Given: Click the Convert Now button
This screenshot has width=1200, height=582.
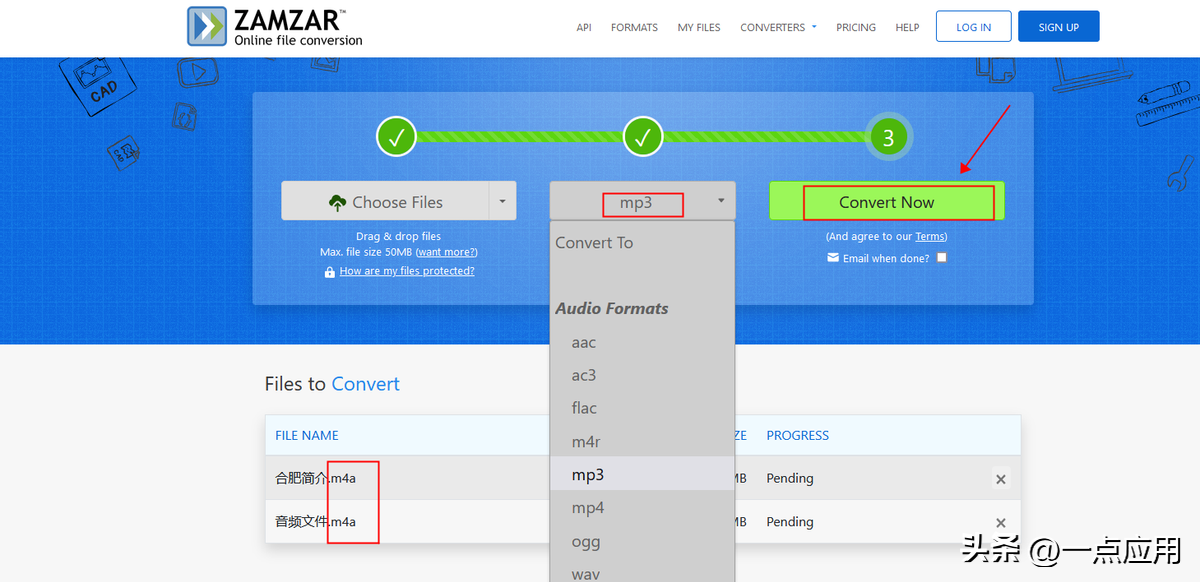Looking at the screenshot, I should coord(887,201).
